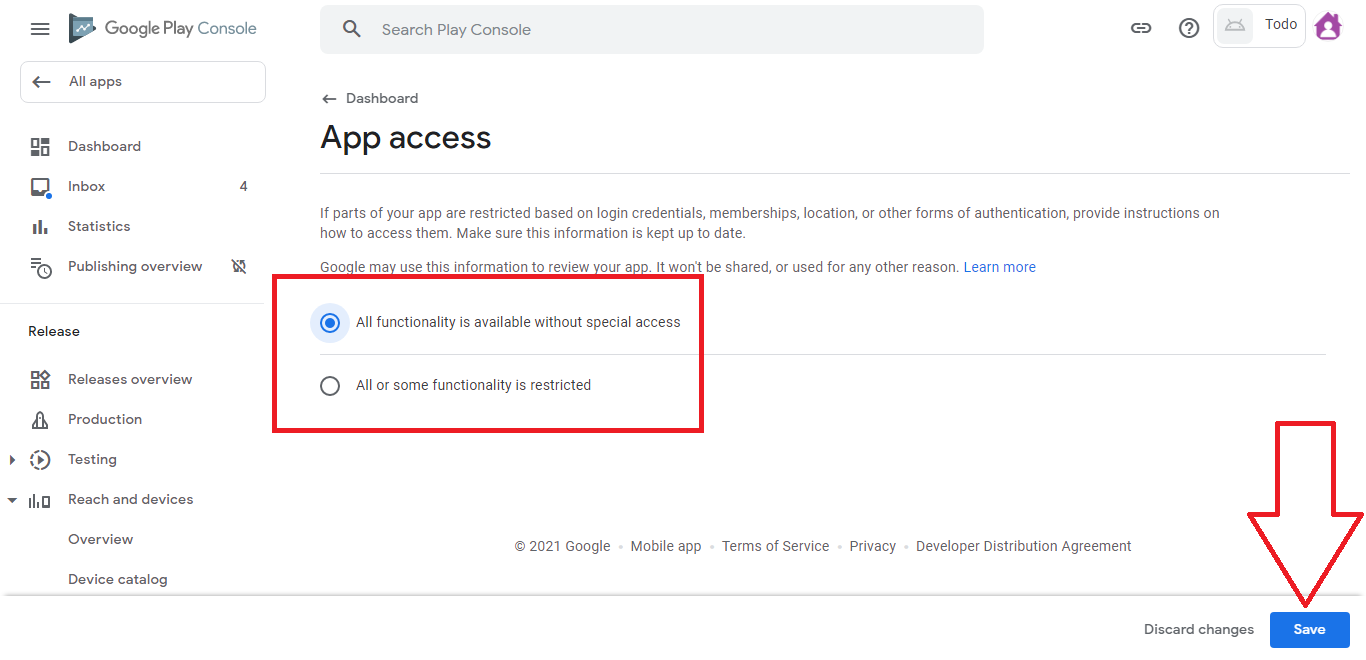Click the Dashboard grid icon in the sidebar
Viewport: 1366px width, 660px height.
pos(40,147)
